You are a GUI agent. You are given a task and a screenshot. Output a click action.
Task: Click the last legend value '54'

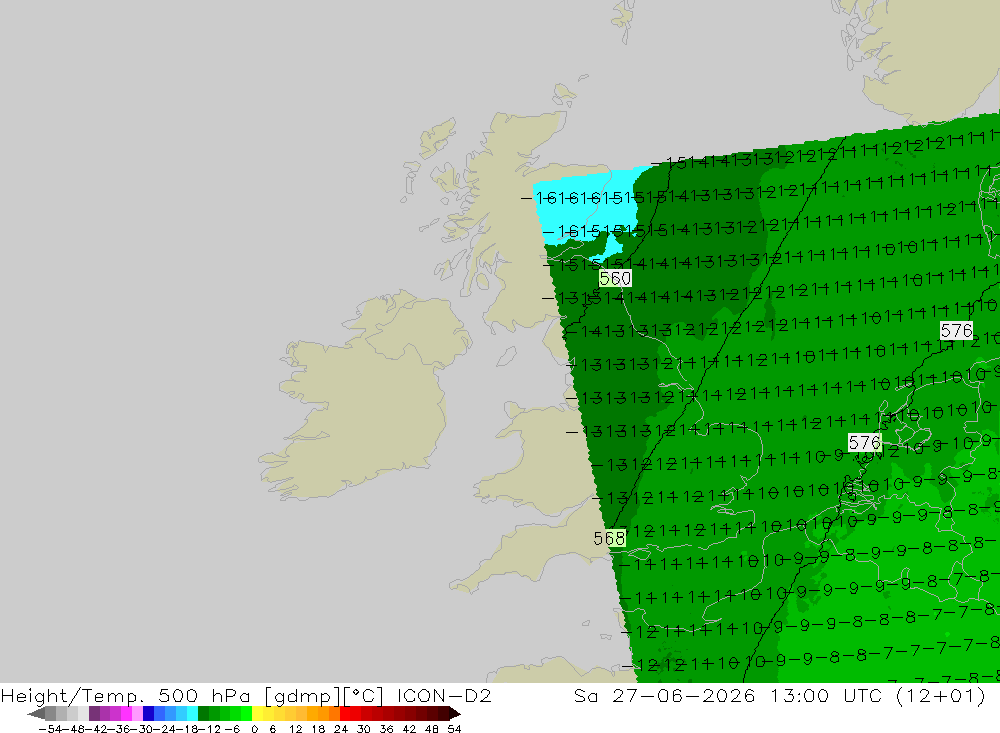454,729
